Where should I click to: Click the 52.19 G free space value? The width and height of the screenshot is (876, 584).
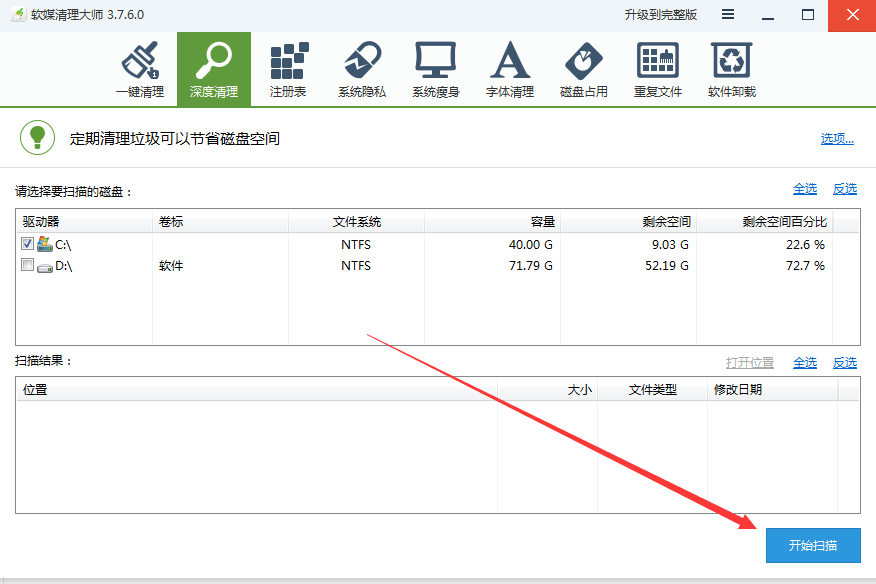666,266
